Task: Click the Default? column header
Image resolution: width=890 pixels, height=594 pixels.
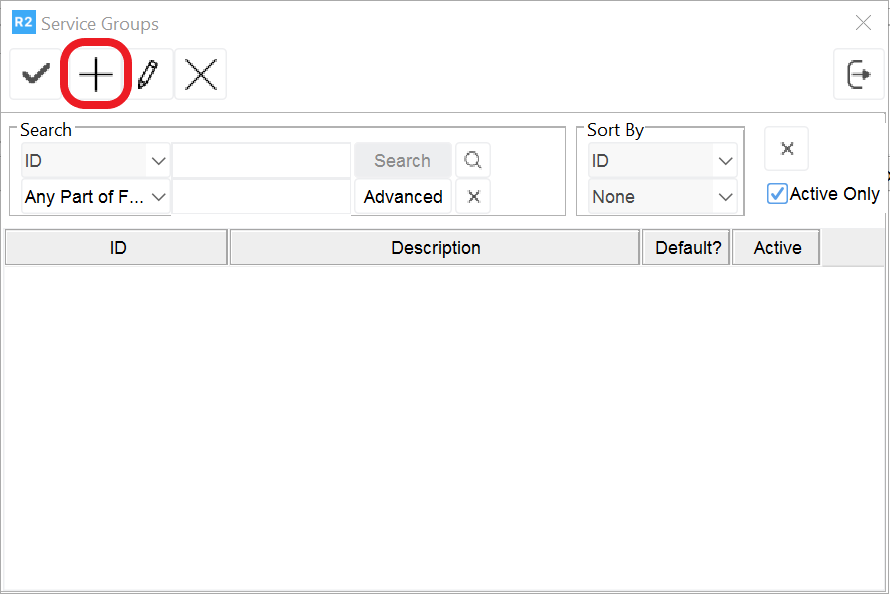Action: point(686,247)
